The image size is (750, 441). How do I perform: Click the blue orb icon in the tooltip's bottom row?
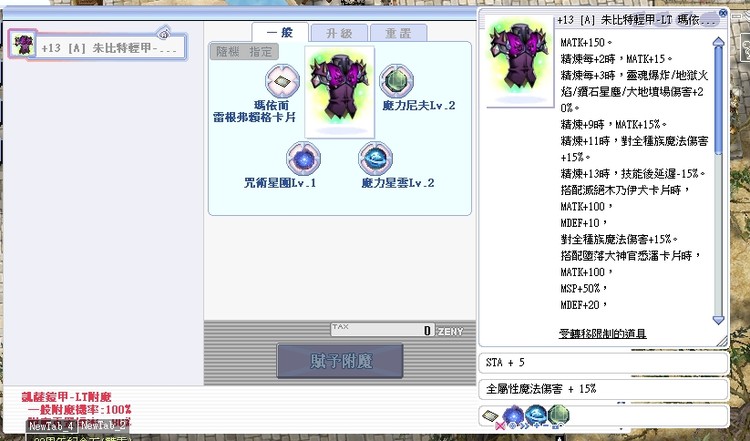538,414
